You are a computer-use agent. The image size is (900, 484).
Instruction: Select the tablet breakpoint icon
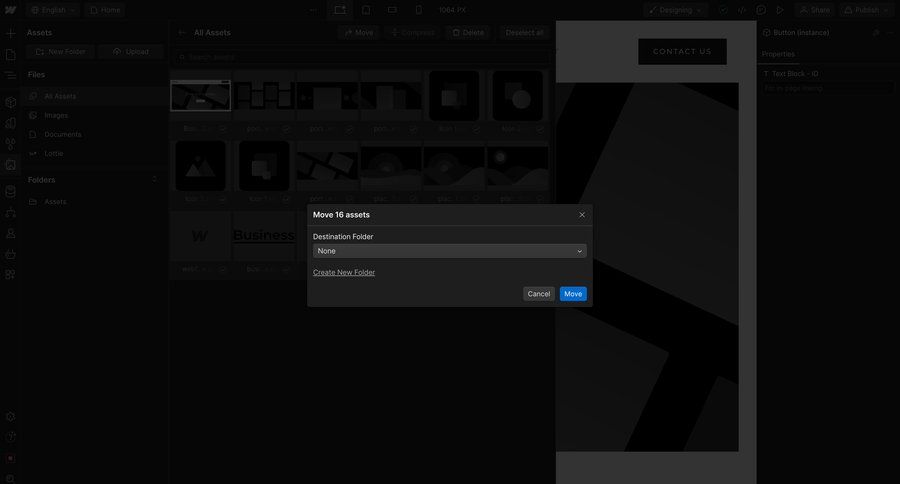(x=366, y=10)
